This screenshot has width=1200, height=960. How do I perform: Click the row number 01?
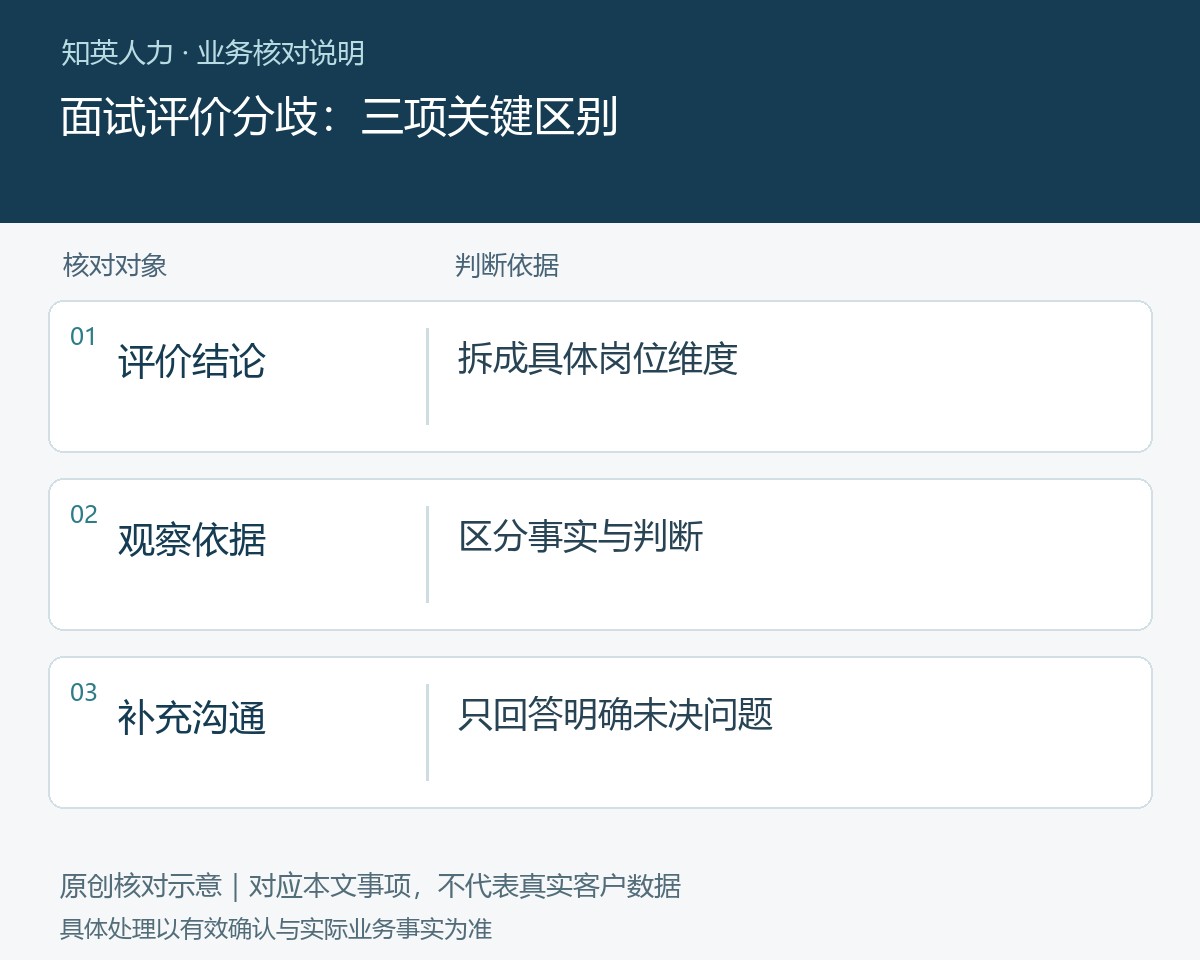tap(83, 337)
